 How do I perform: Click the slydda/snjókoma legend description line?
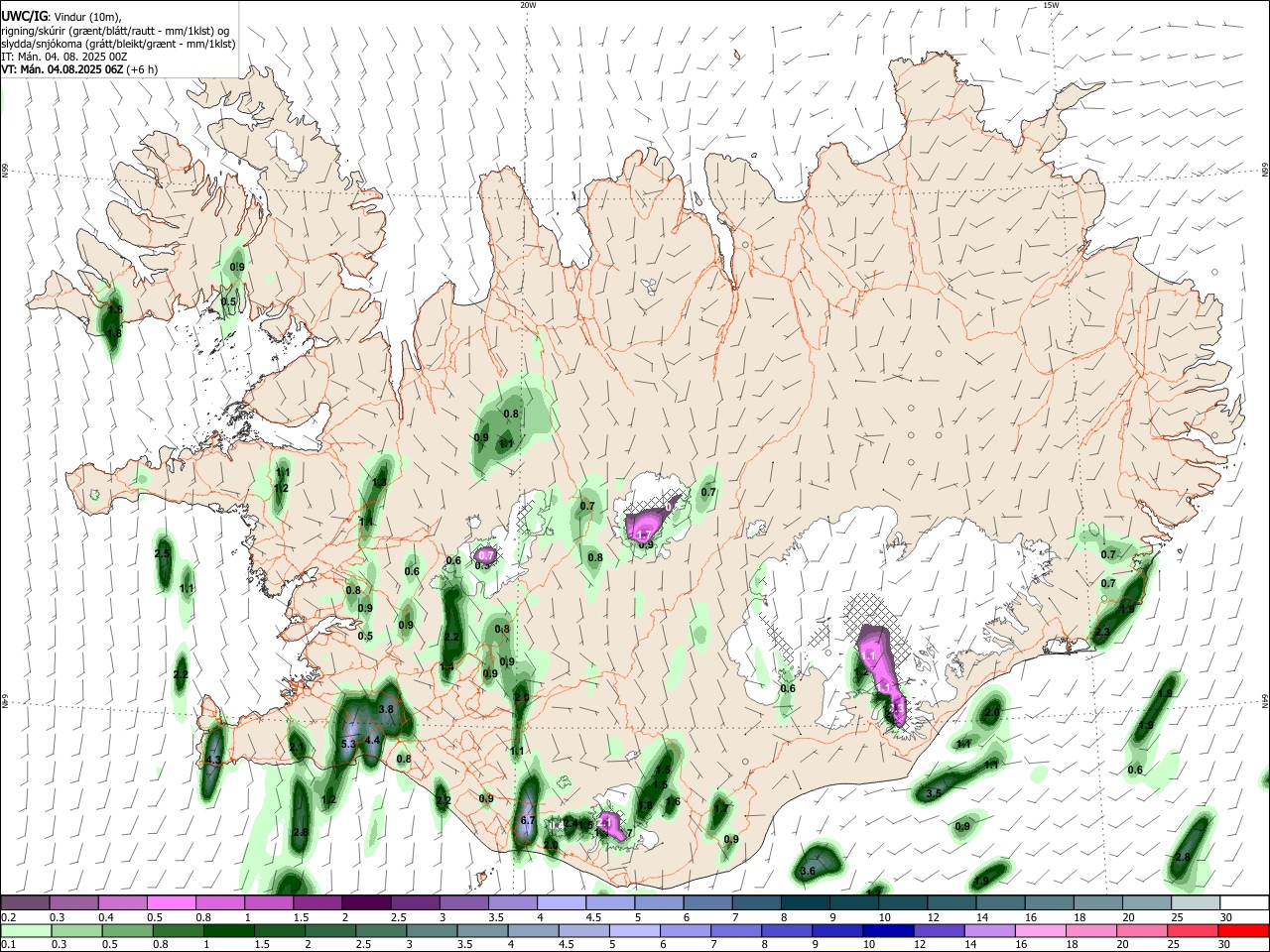118,44
